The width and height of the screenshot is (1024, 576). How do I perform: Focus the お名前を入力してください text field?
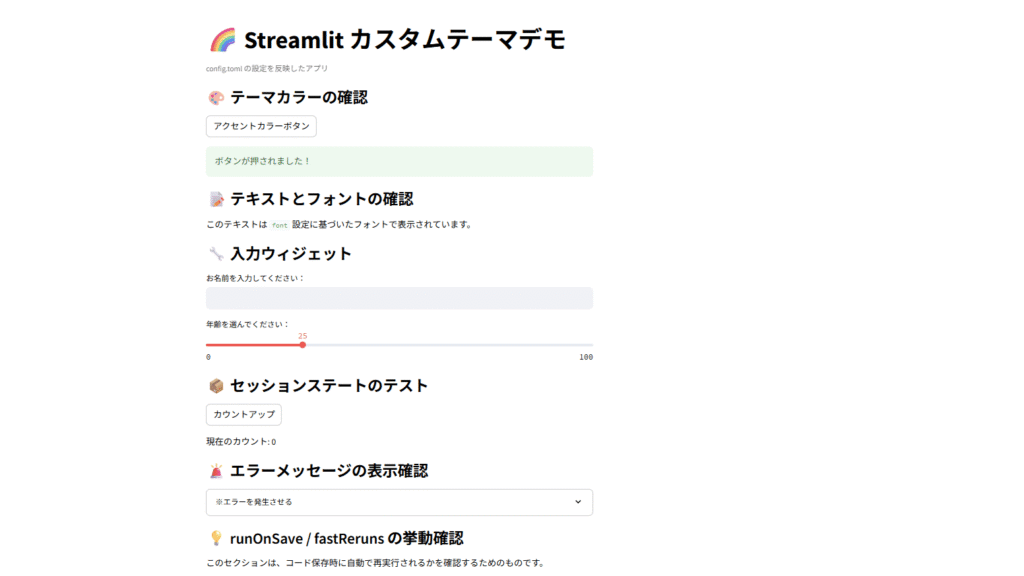(399, 298)
